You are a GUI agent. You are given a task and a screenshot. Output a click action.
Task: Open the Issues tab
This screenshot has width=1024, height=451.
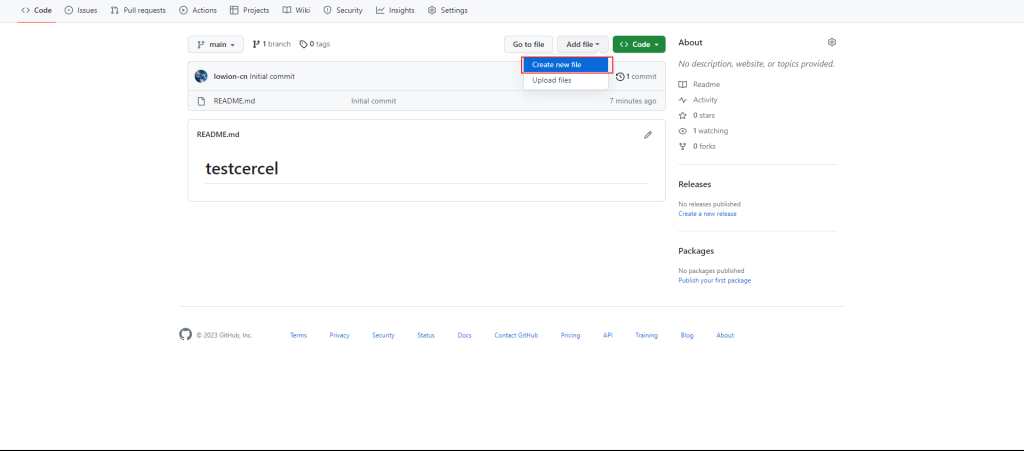click(81, 10)
